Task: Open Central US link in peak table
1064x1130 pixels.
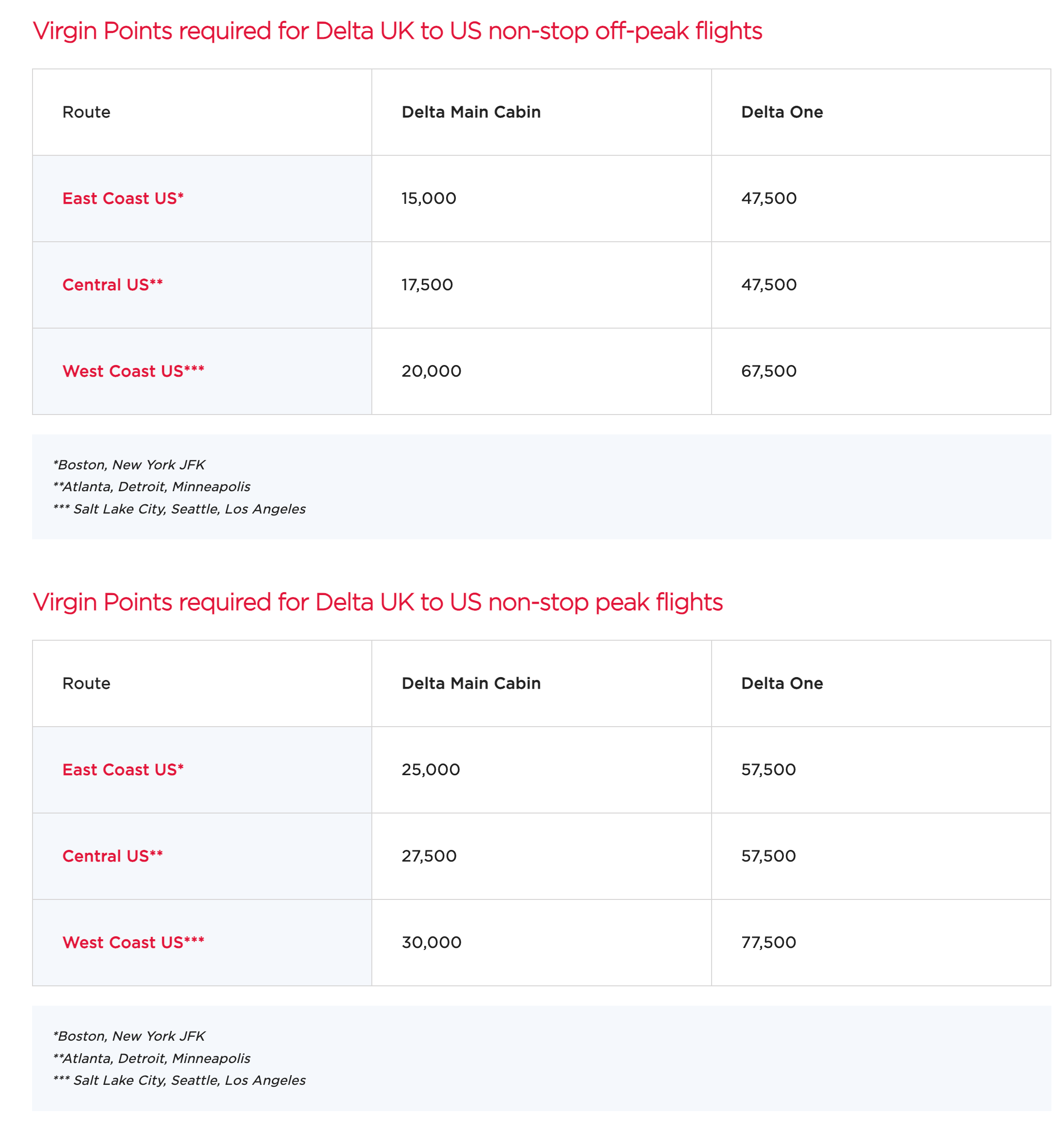Action: tap(113, 856)
